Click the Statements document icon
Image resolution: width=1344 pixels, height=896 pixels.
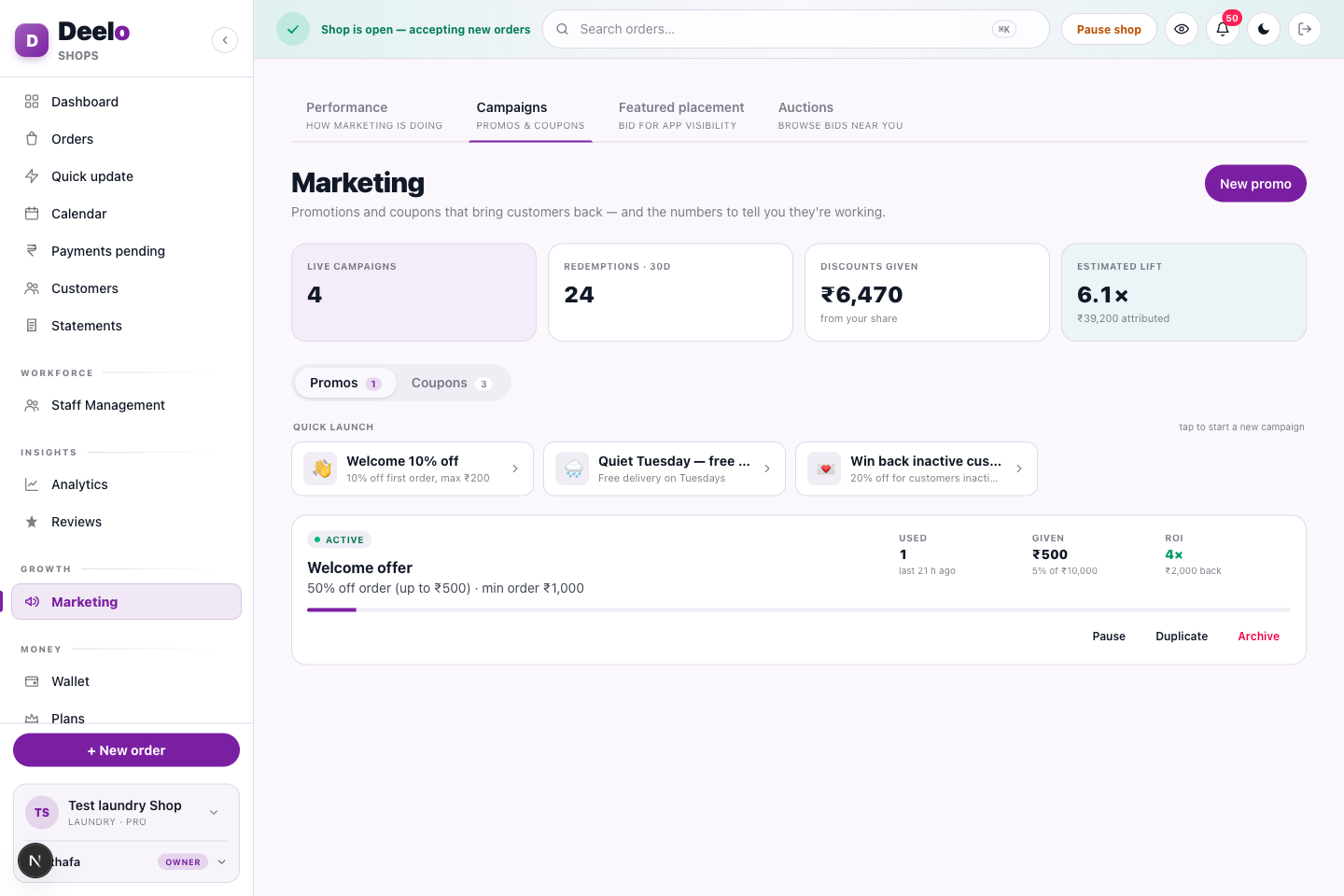(32, 326)
